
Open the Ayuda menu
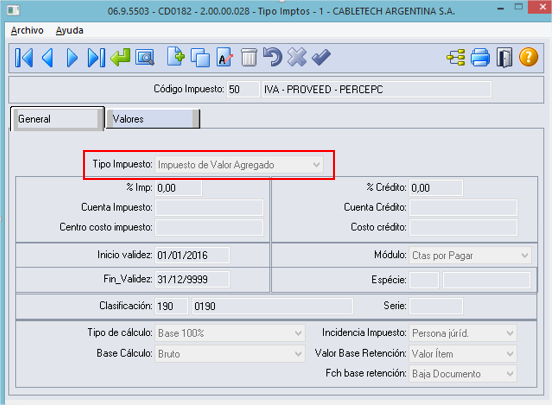tap(69, 31)
